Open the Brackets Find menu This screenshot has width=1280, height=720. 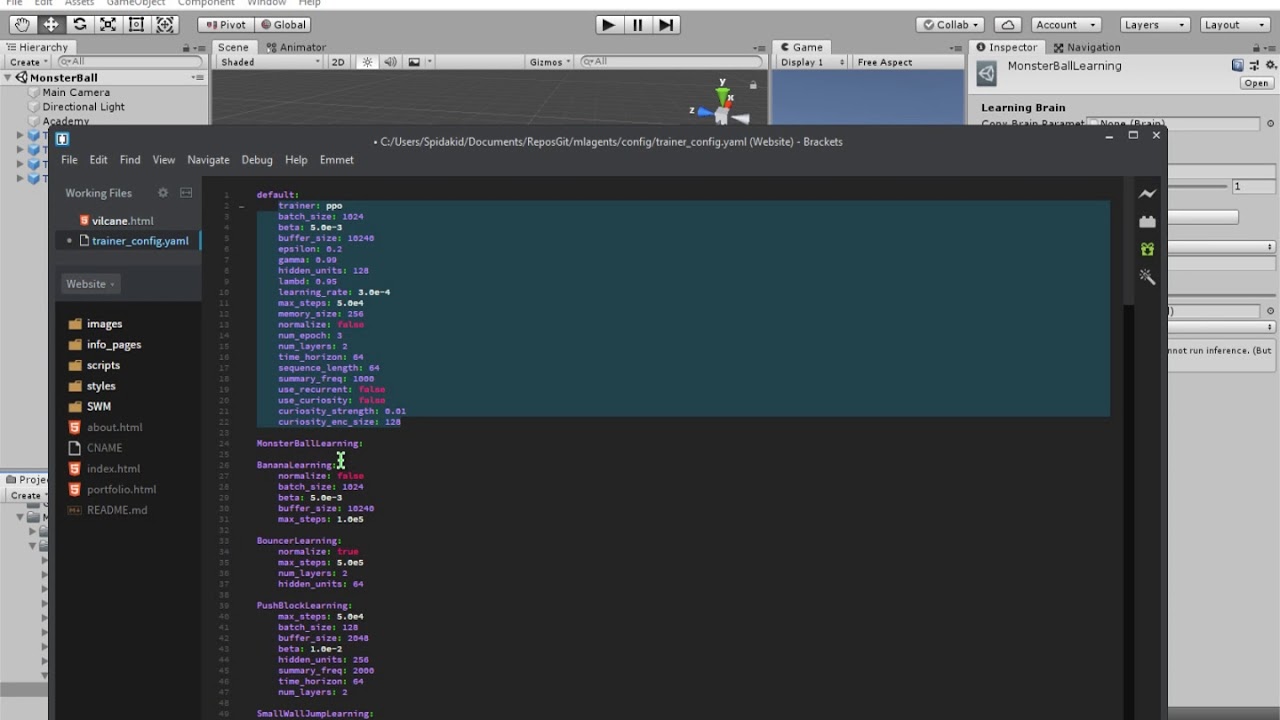(130, 160)
